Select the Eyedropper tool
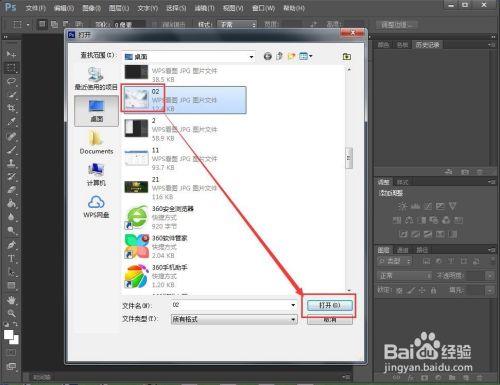This screenshot has width=500, height=385. click(x=11, y=122)
